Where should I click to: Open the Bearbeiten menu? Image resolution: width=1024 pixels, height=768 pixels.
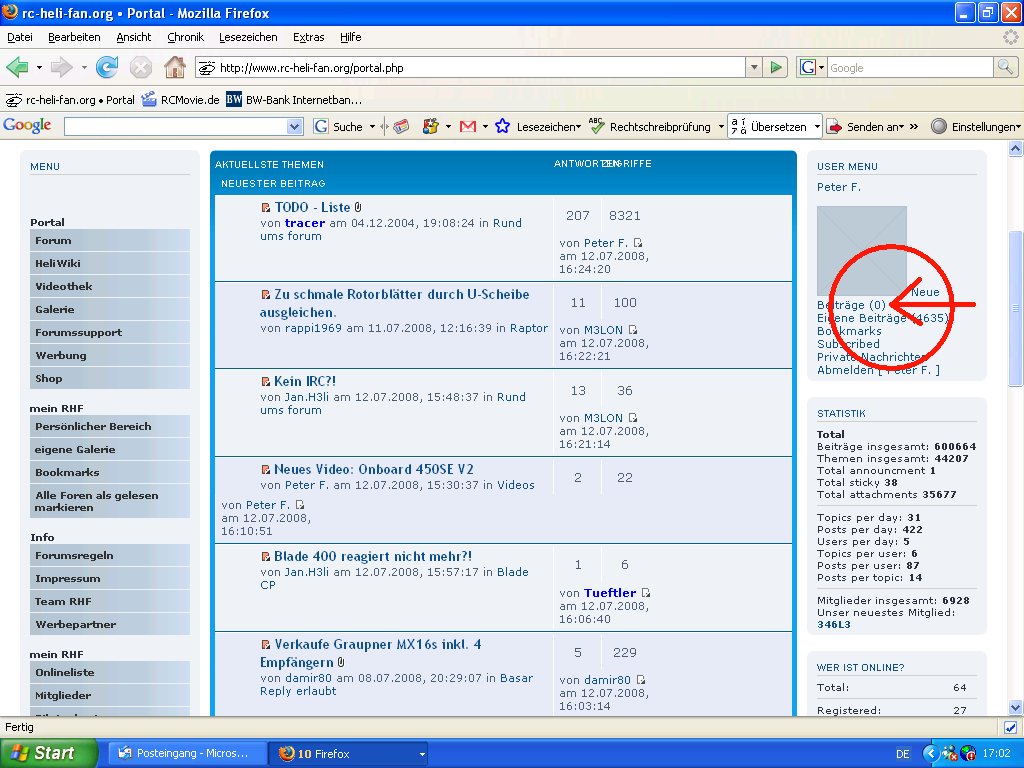tap(74, 37)
